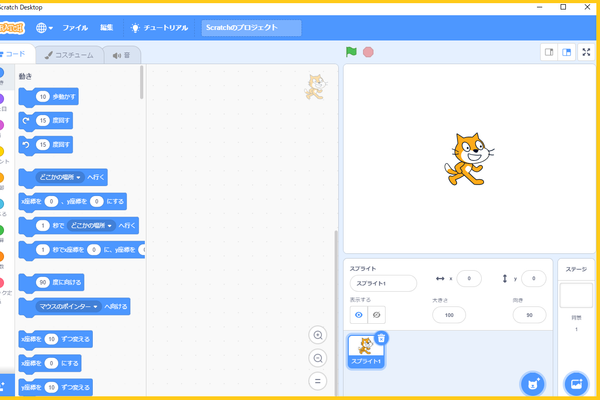Switch to the コード tab
This screenshot has height=400, width=600.
[x=15, y=54]
